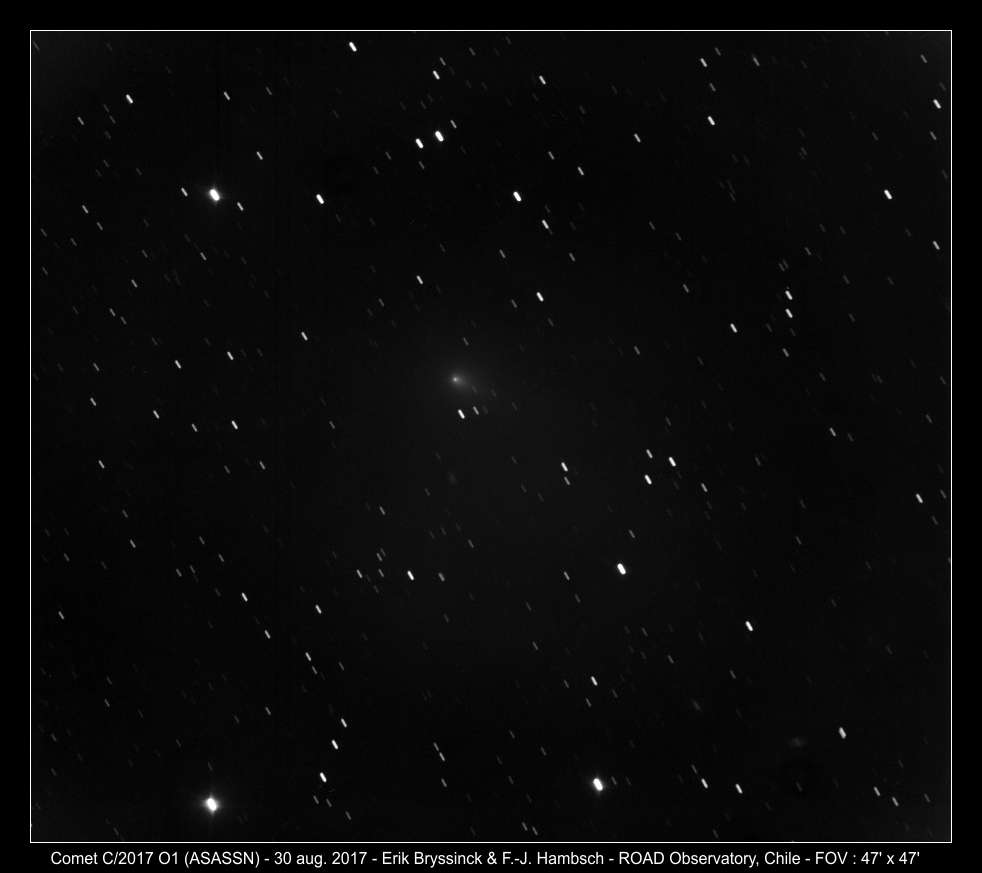This screenshot has width=982, height=873.
Task: Click the bright star in upper-left area
Action: click(x=214, y=195)
